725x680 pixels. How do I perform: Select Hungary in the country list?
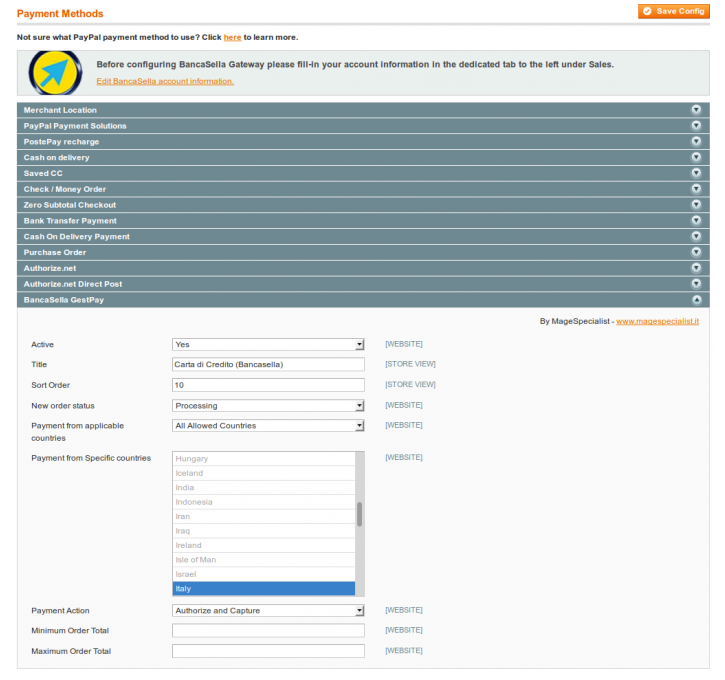pyautogui.click(x=264, y=459)
